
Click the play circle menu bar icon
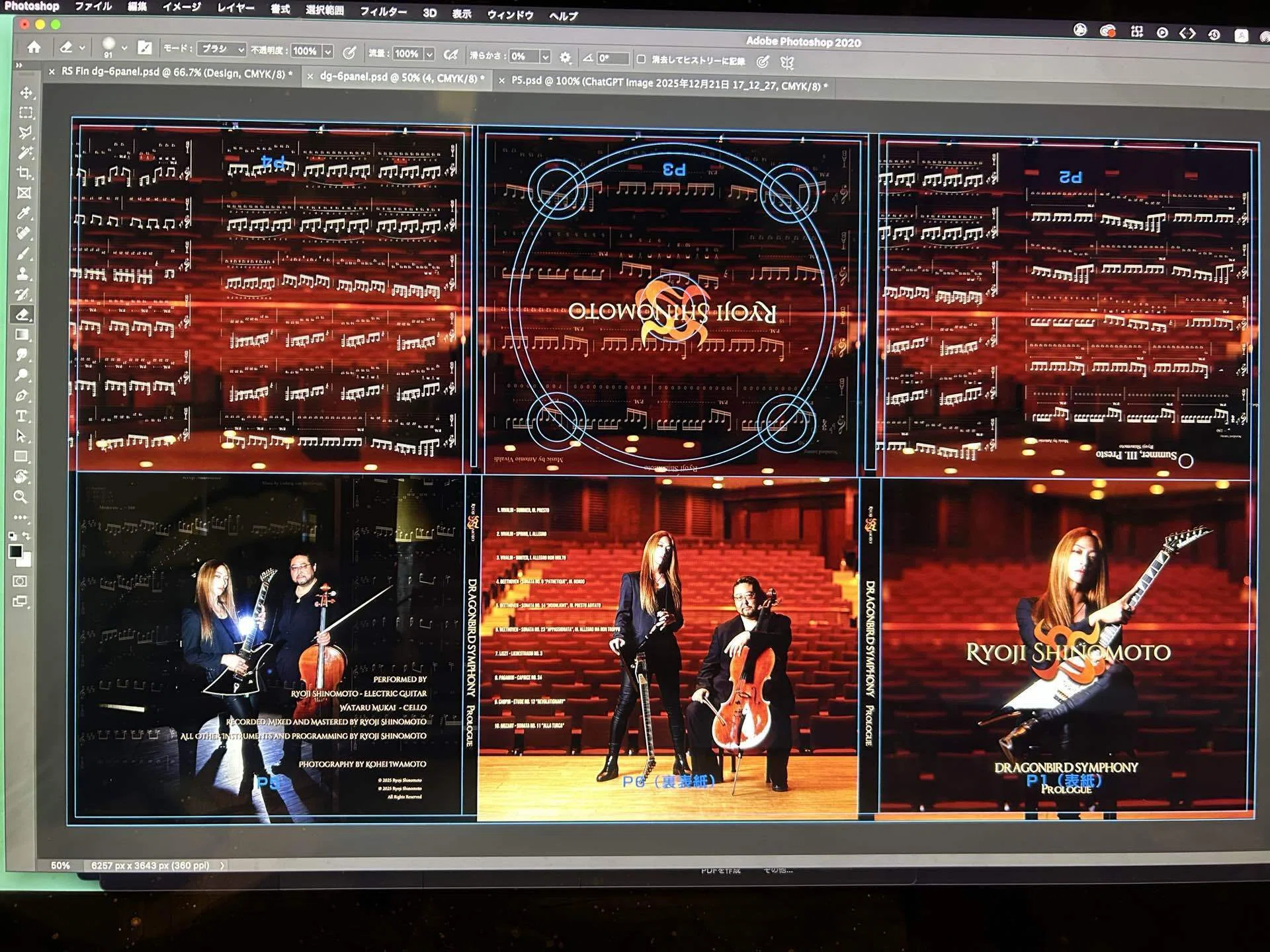(x=1162, y=32)
